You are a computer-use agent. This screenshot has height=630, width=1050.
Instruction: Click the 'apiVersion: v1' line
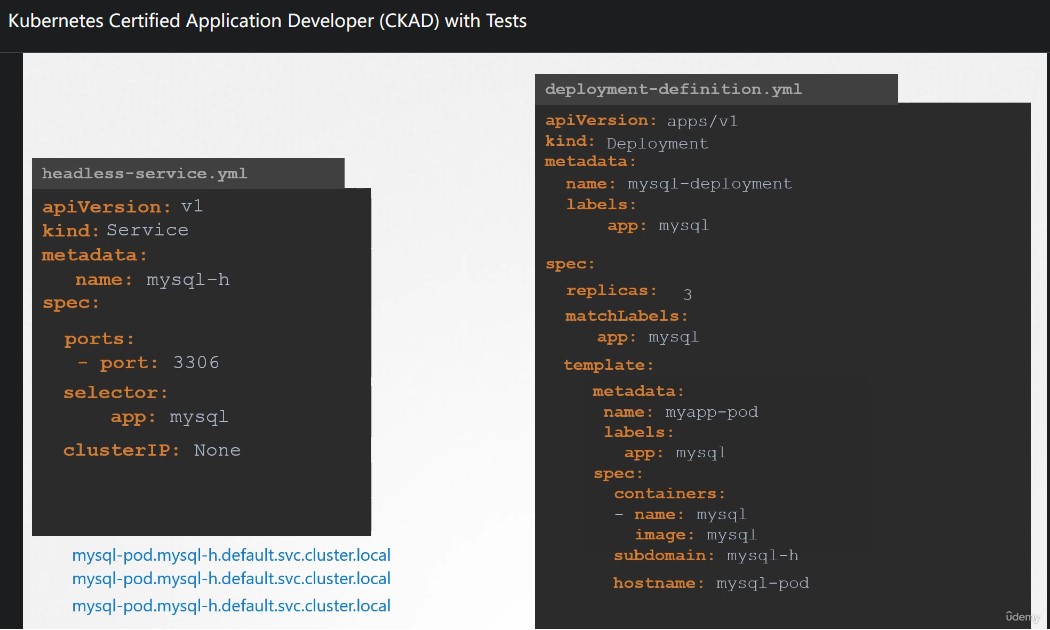point(123,206)
